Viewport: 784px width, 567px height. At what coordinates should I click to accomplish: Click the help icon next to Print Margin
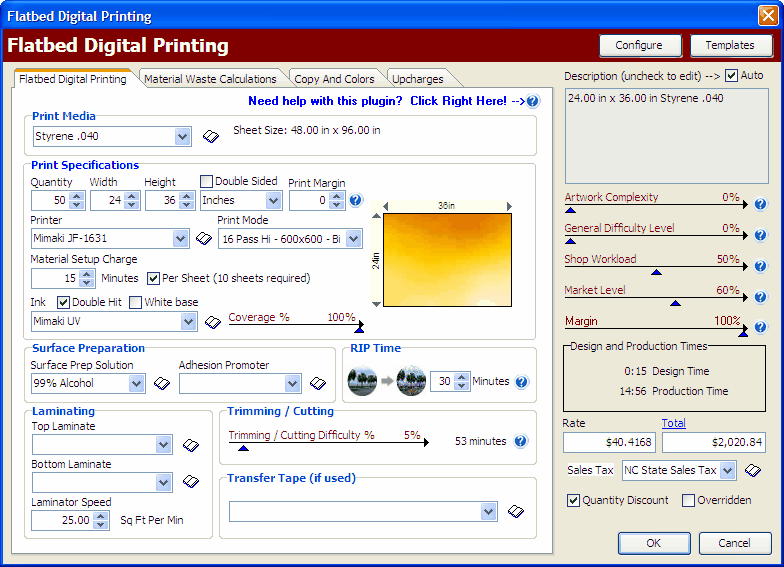355,201
